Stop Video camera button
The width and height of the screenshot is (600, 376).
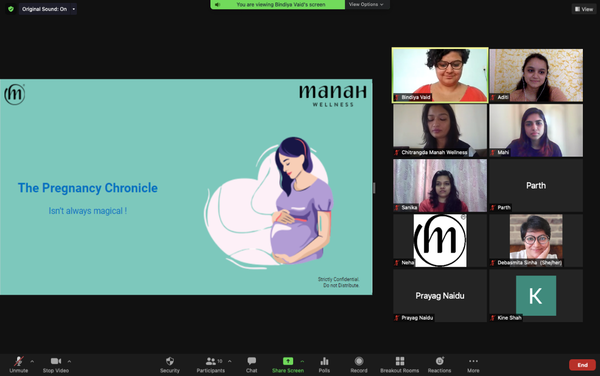[56, 365]
